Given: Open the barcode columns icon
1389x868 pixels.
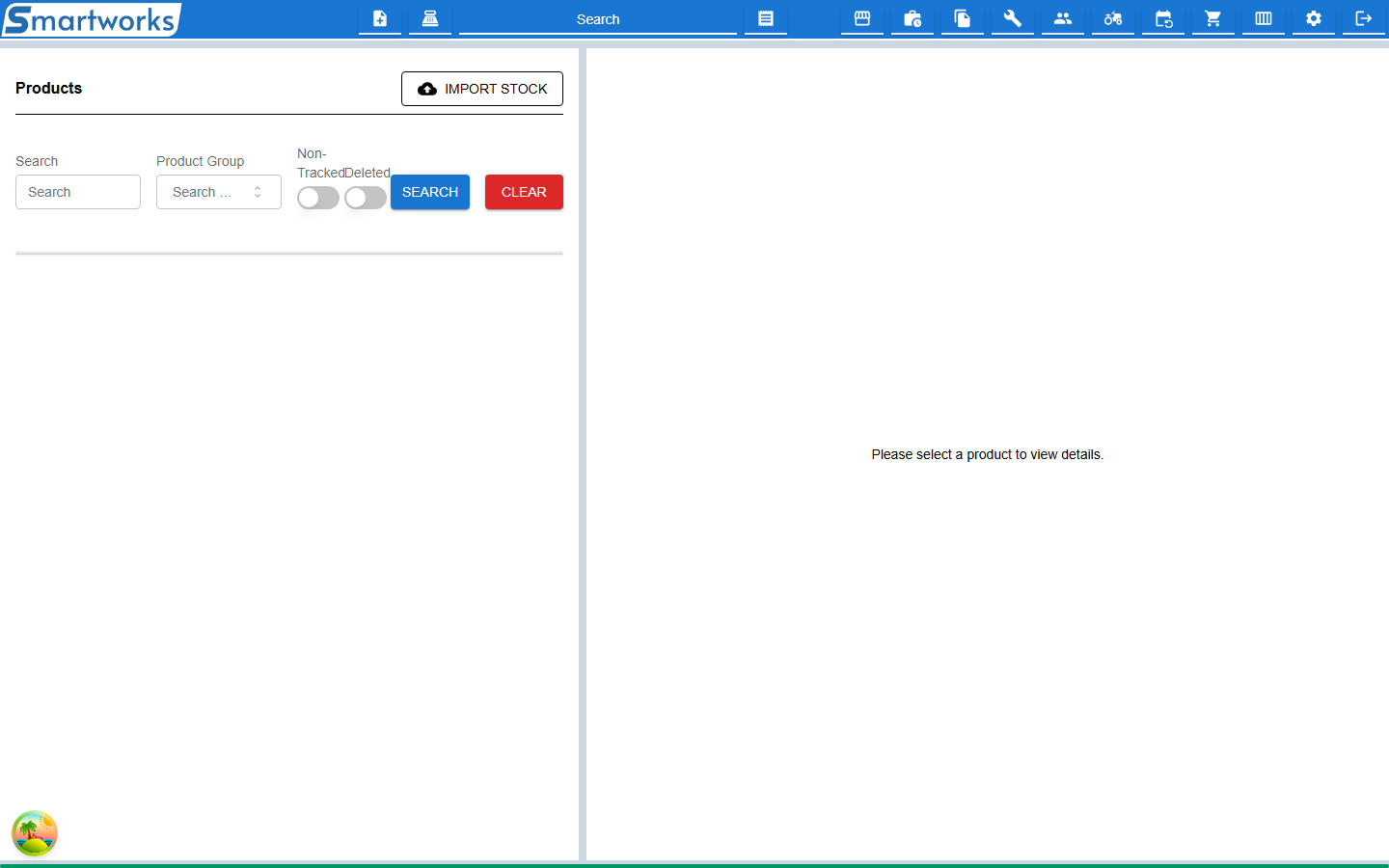Looking at the screenshot, I should click(x=1264, y=18).
